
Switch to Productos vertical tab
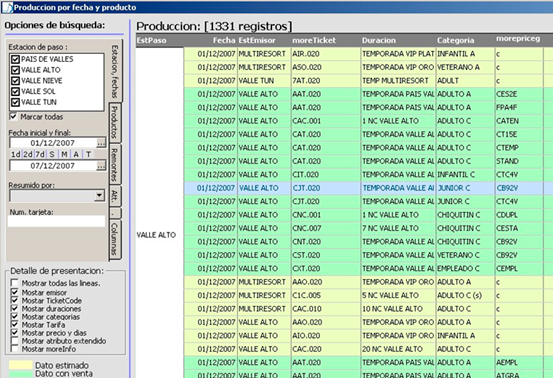coord(114,123)
